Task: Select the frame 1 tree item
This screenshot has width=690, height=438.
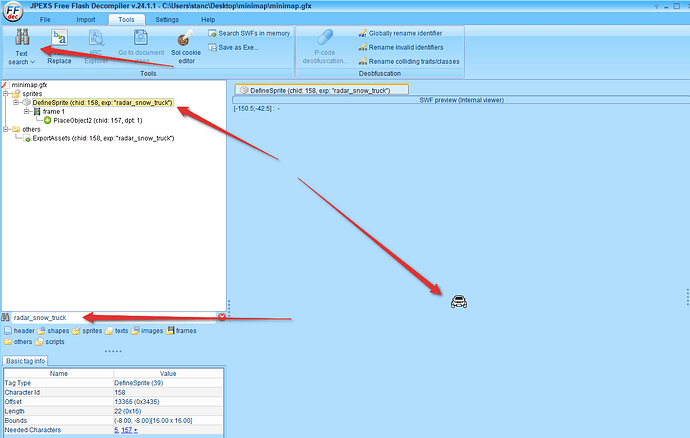Action: point(53,112)
